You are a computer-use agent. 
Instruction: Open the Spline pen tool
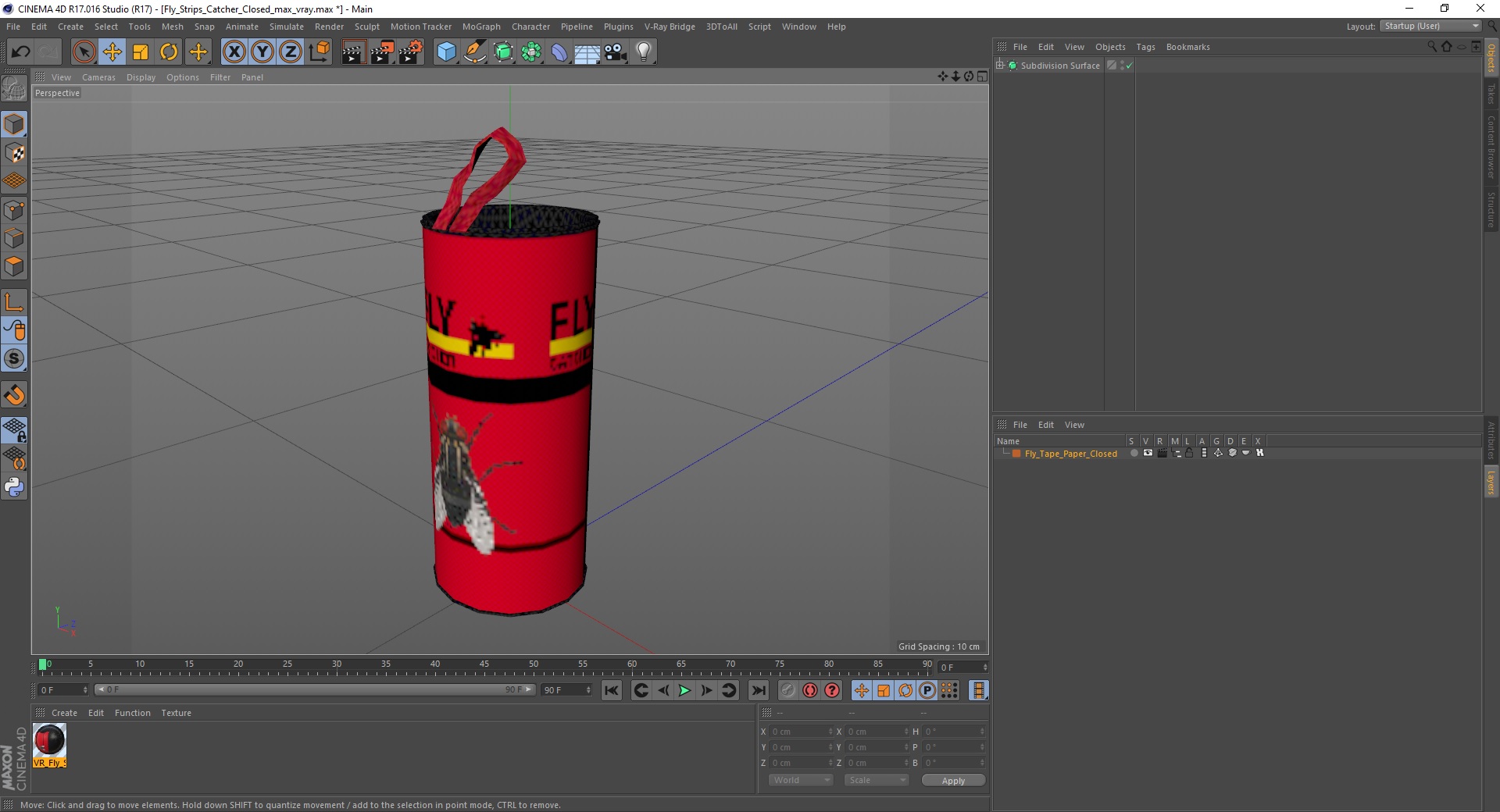(x=474, y=52)
